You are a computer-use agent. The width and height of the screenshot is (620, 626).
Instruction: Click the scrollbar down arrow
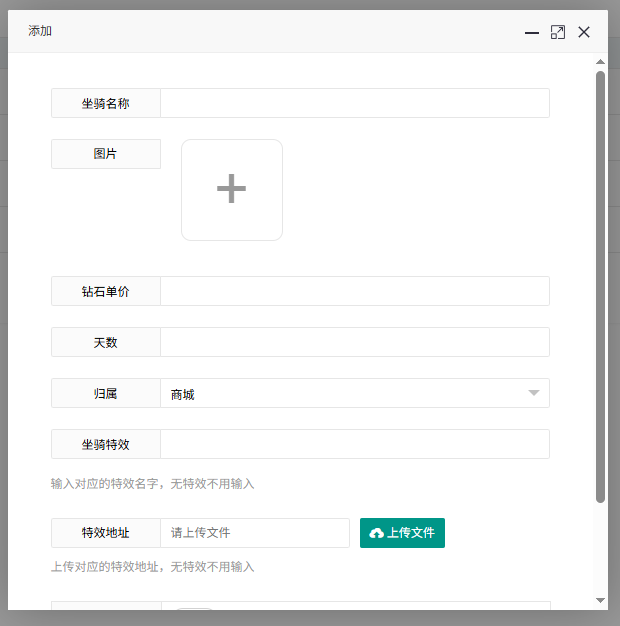(x=600, y=600)
